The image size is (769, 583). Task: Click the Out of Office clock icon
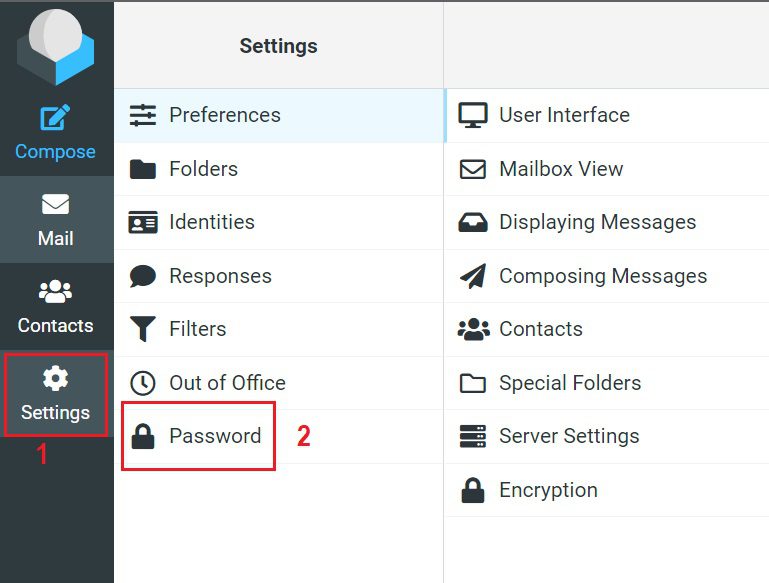pyautogui.click(x=143, y=383)
